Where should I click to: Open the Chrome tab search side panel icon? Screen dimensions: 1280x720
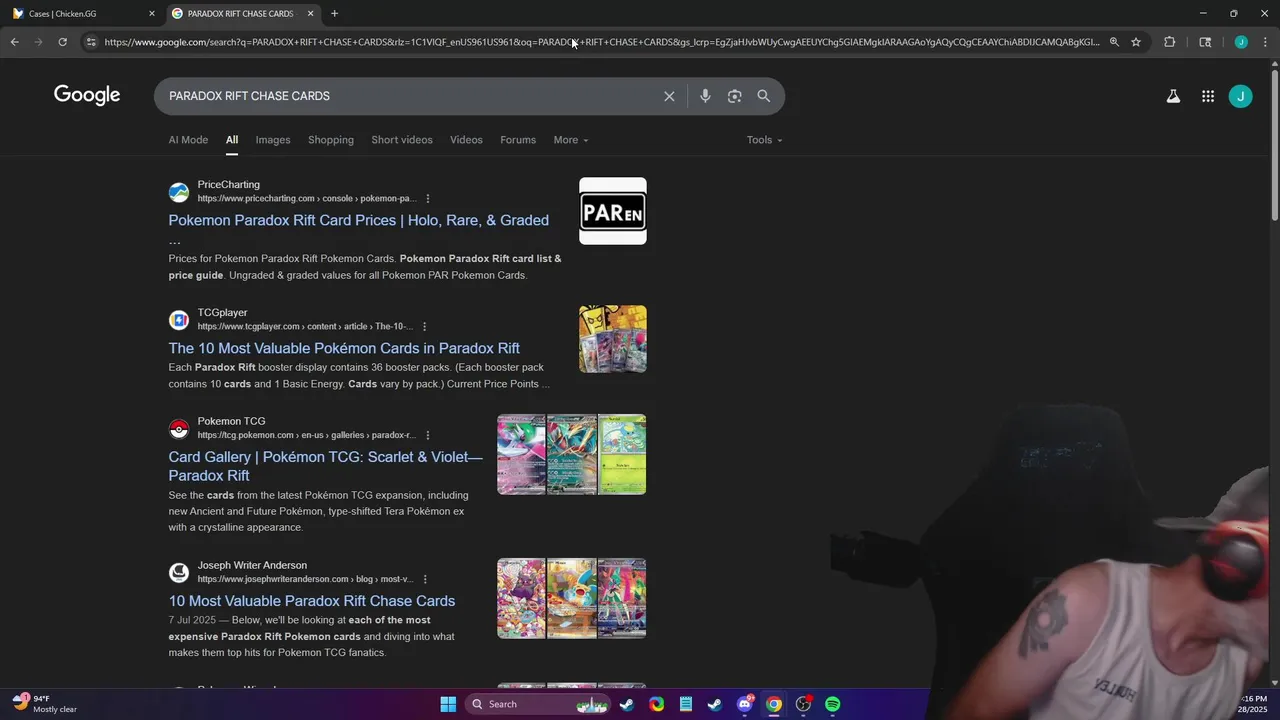[1205, 42]
